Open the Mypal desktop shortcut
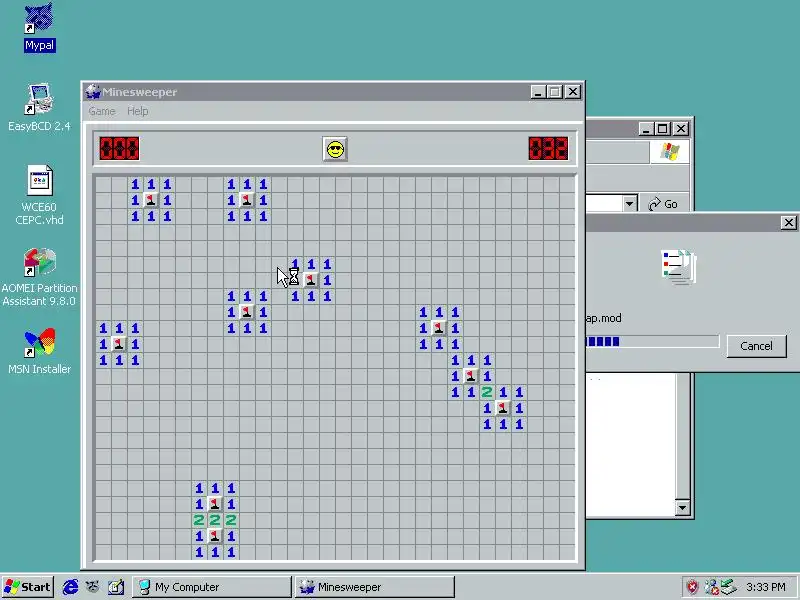Viewport: 800px width, 600px height. coord(39,27)
